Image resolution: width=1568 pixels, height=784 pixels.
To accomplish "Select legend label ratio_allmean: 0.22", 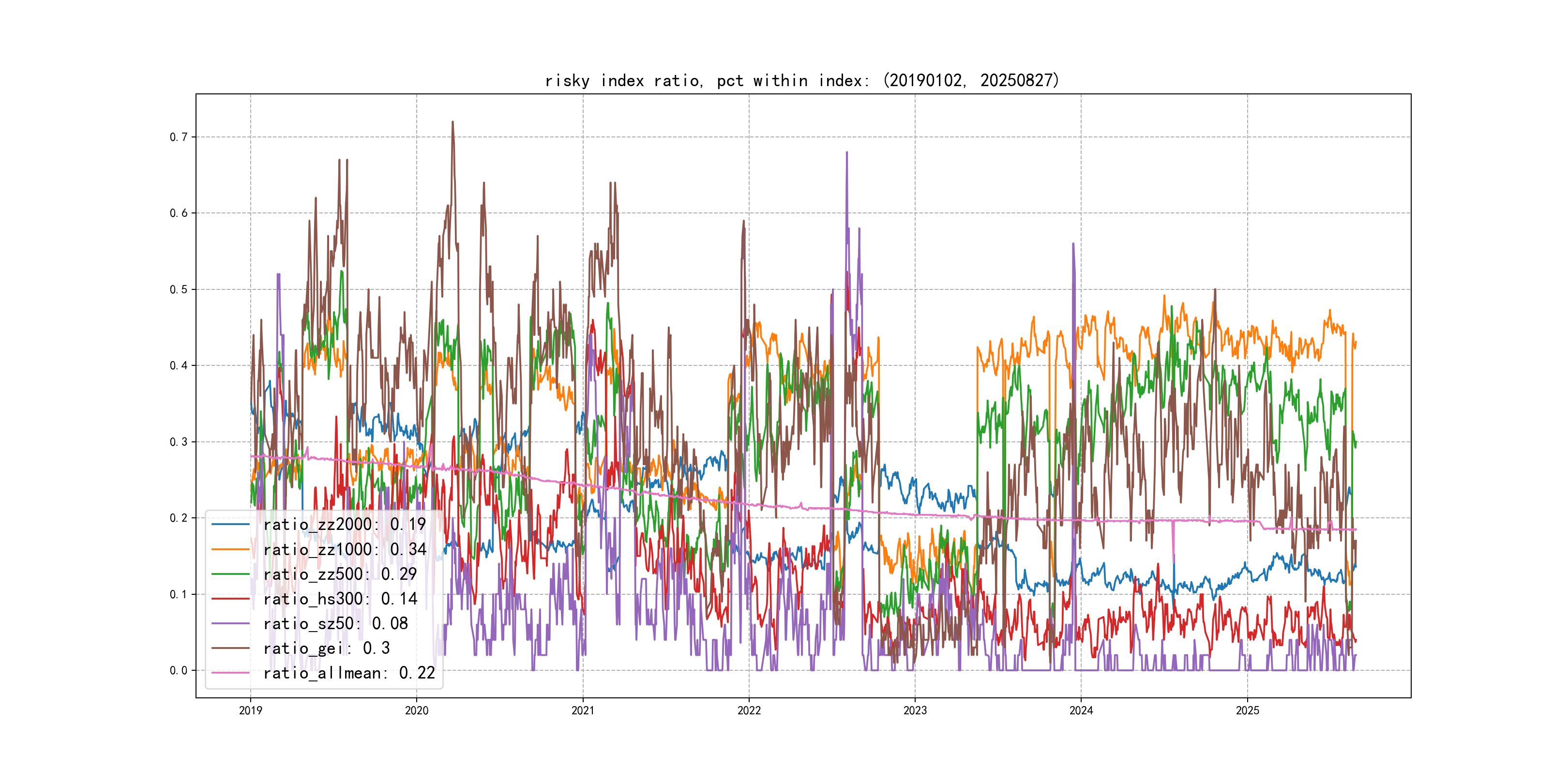I will (349, 673).
